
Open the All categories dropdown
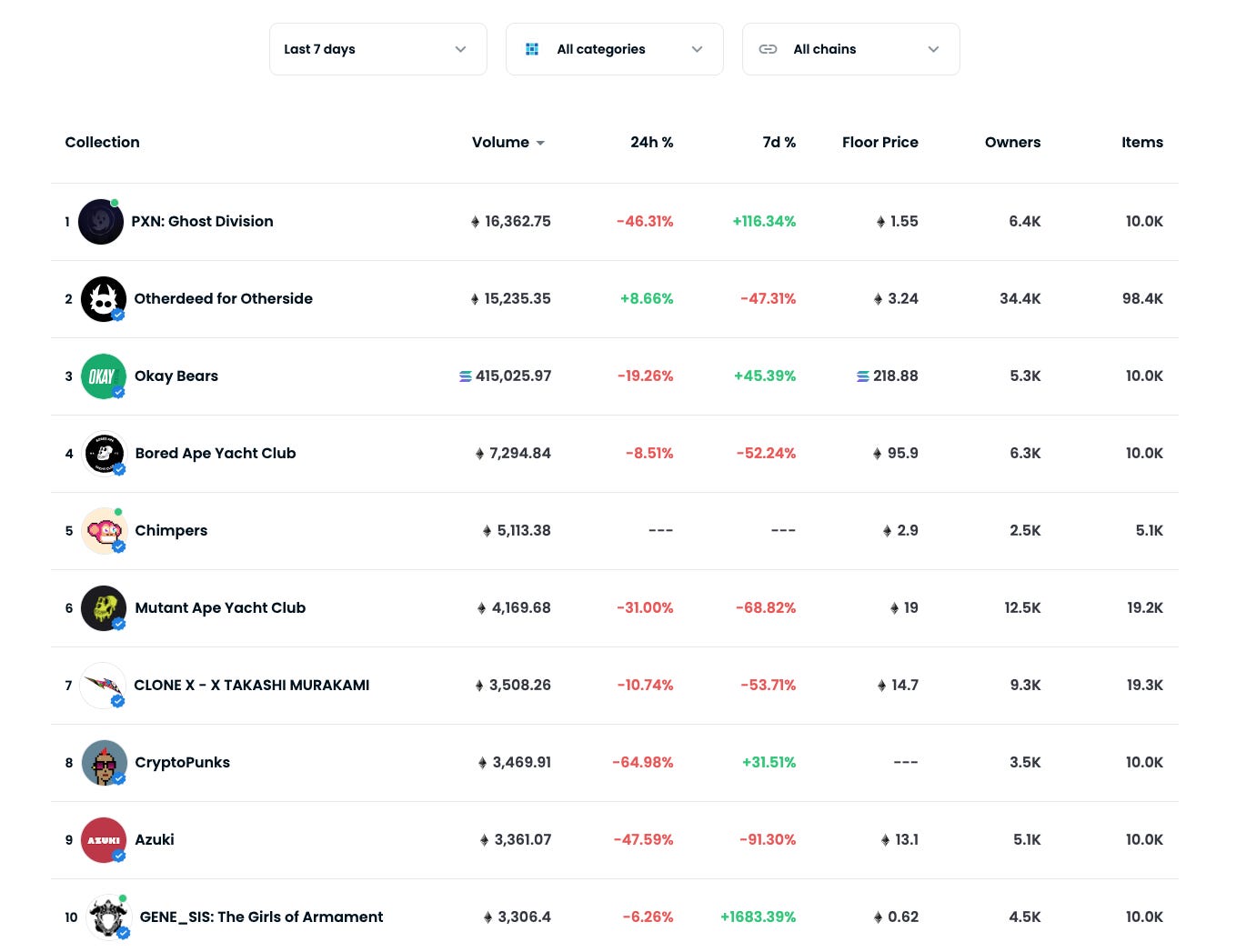[614, 49]
